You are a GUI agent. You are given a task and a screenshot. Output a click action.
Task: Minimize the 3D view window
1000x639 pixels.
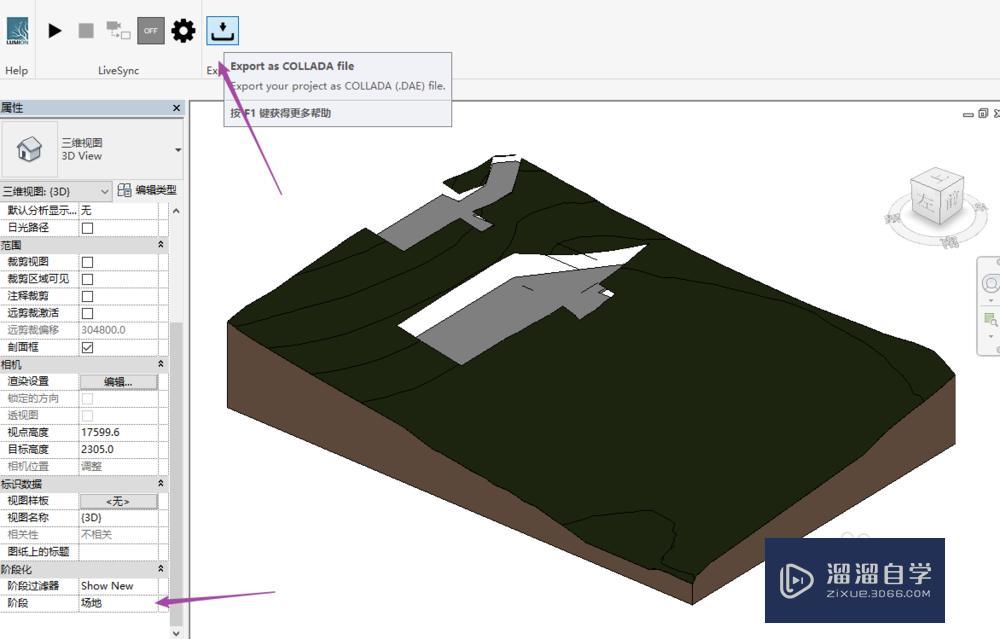click(968, 114)
